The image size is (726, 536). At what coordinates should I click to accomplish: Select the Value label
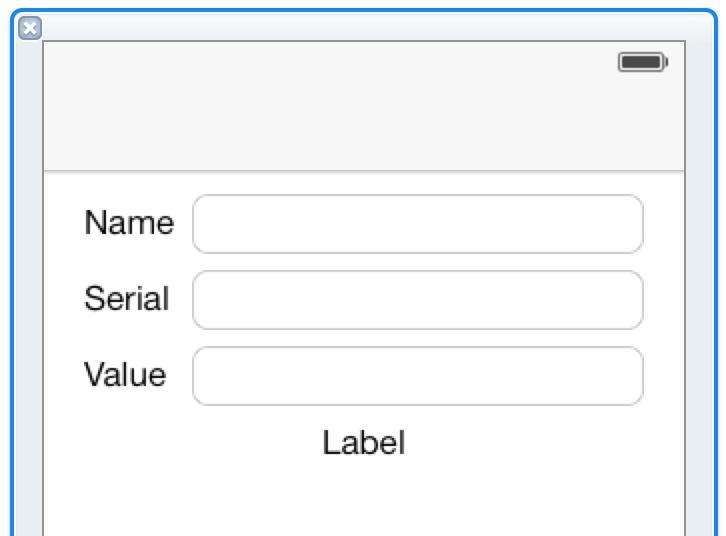[125, 374]
